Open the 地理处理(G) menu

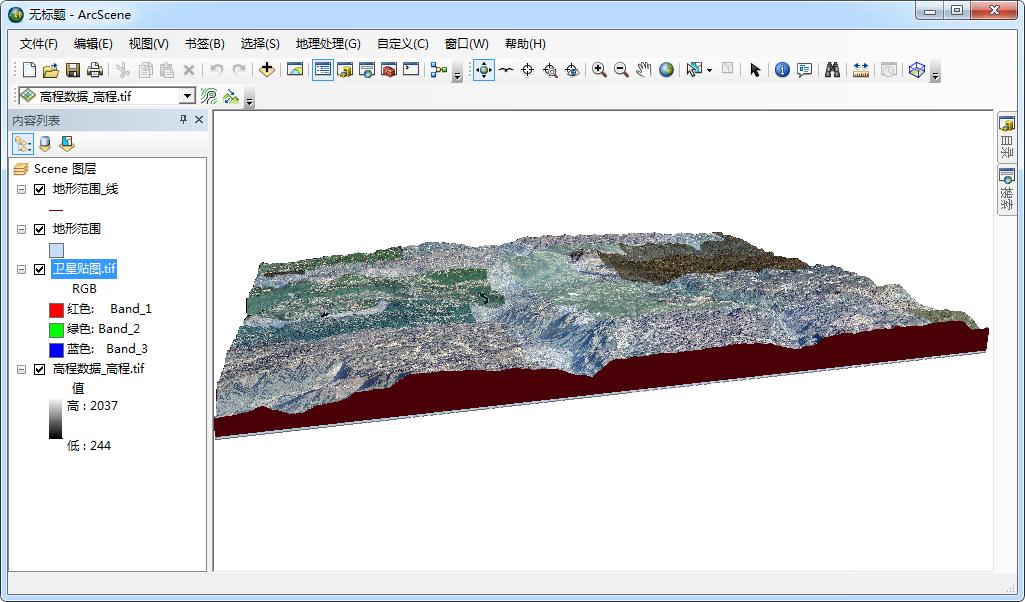click(327, 44)
